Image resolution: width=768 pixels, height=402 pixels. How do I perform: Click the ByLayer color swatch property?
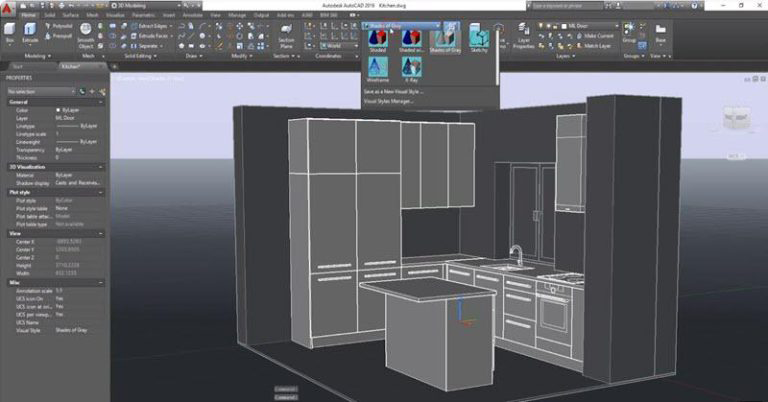(x=65, y=110)
